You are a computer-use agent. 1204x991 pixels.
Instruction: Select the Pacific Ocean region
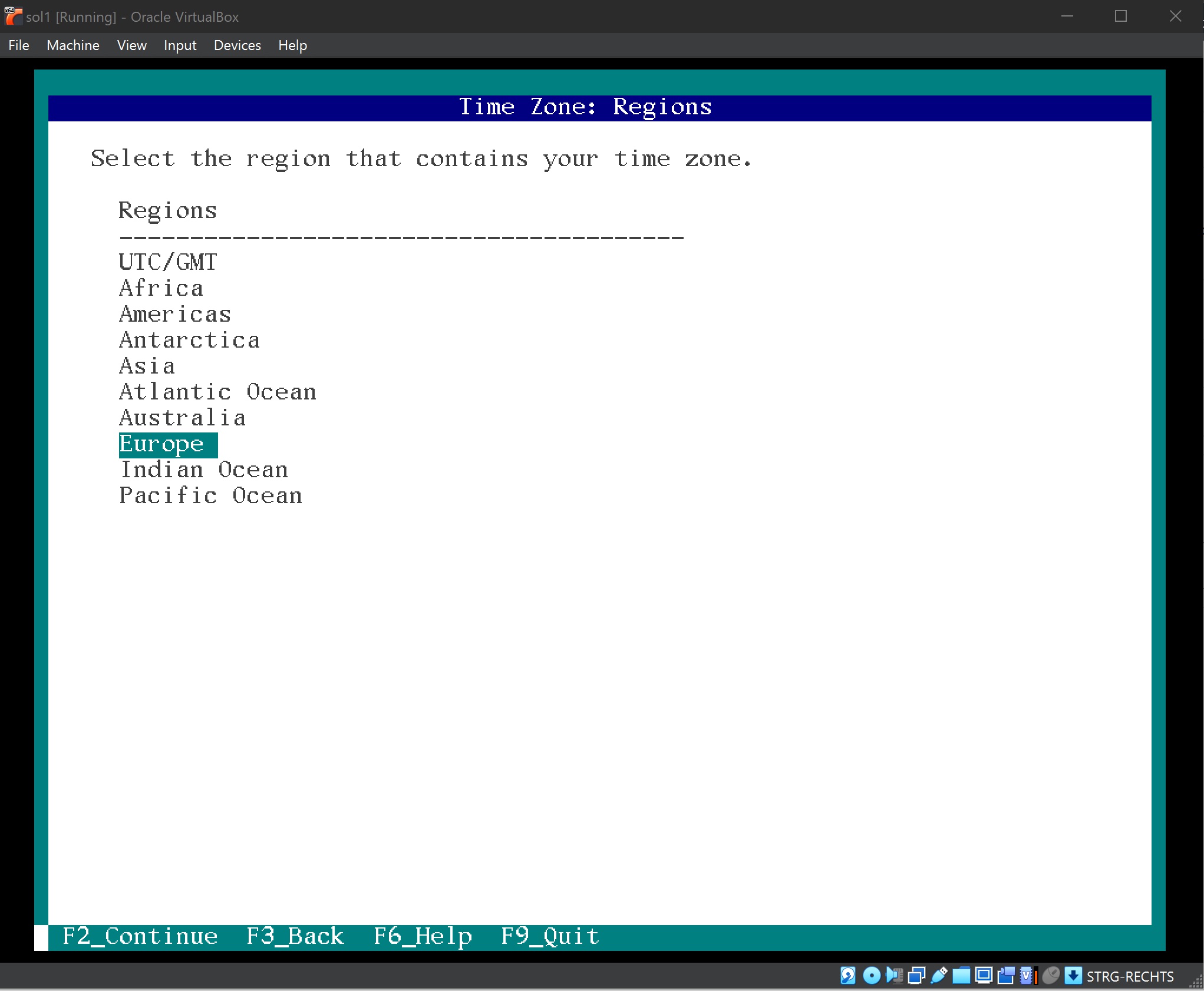[210, 496]
